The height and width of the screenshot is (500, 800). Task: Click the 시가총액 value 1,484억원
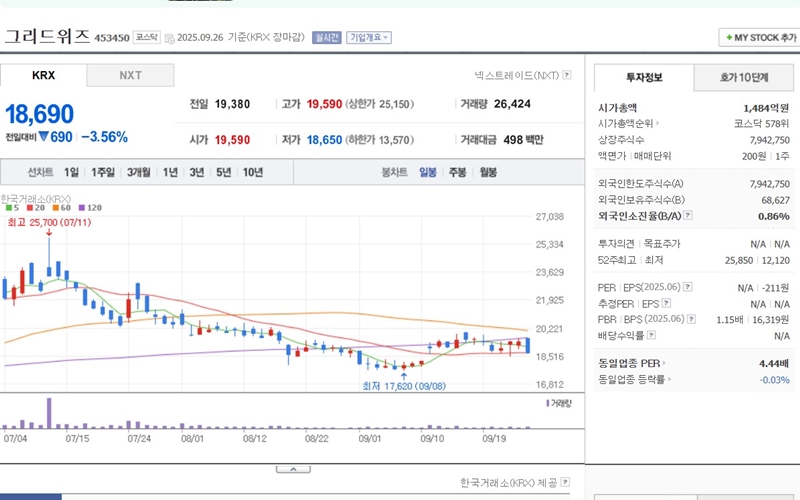point(766,108)
